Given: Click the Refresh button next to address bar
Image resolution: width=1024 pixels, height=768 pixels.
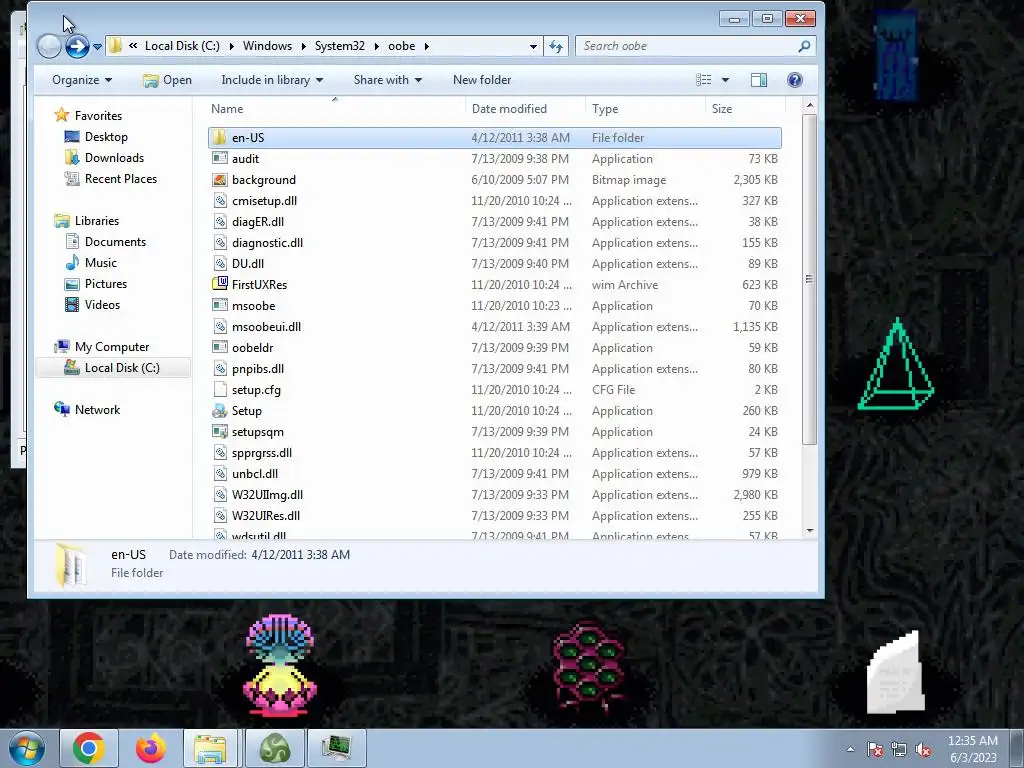Looking at the screenshot, I should click(x=556, y=46).
